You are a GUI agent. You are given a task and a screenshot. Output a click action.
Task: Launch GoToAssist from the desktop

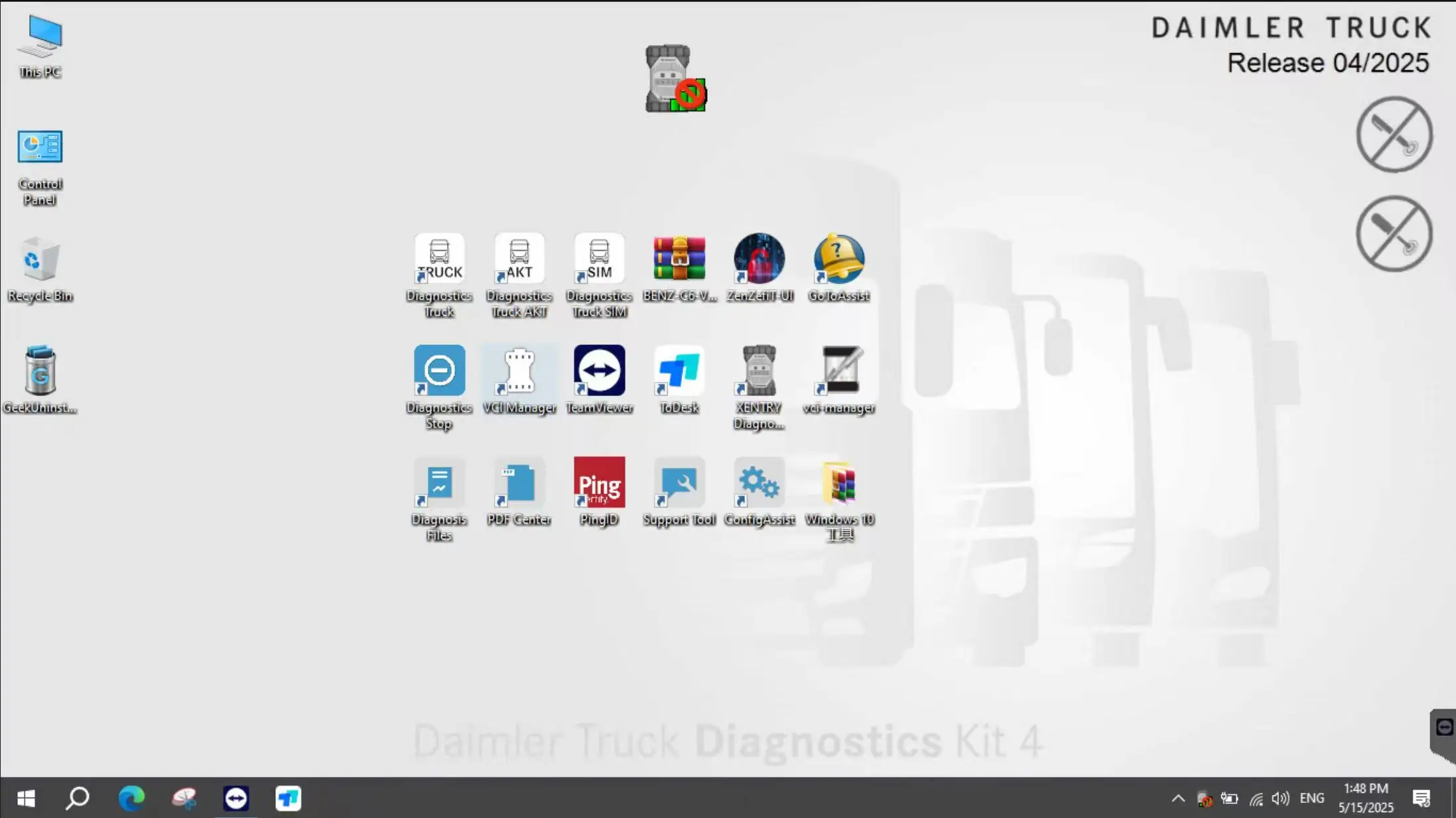pos(839,268)
